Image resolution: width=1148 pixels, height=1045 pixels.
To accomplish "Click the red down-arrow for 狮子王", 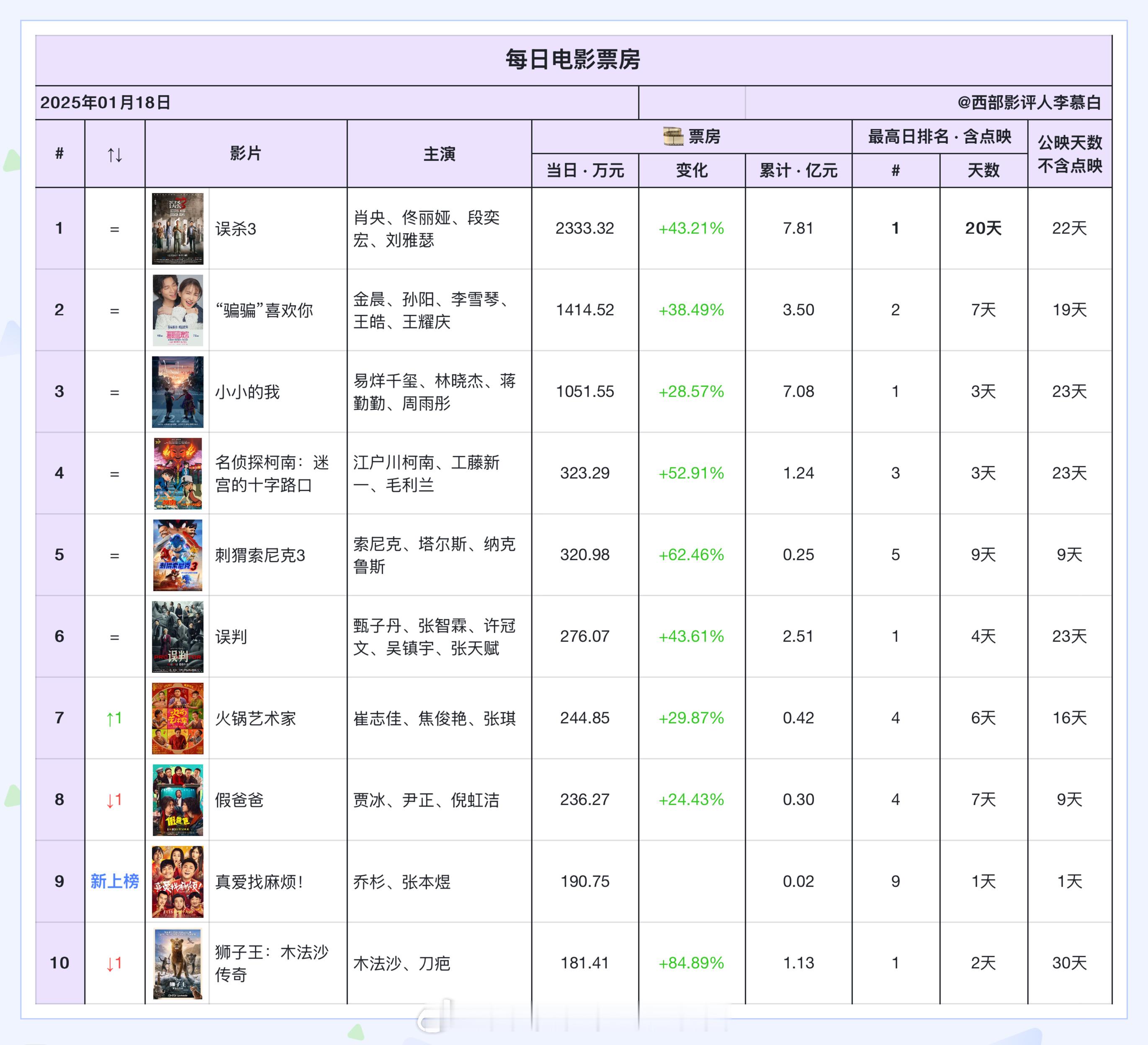I will coord(114,963).
